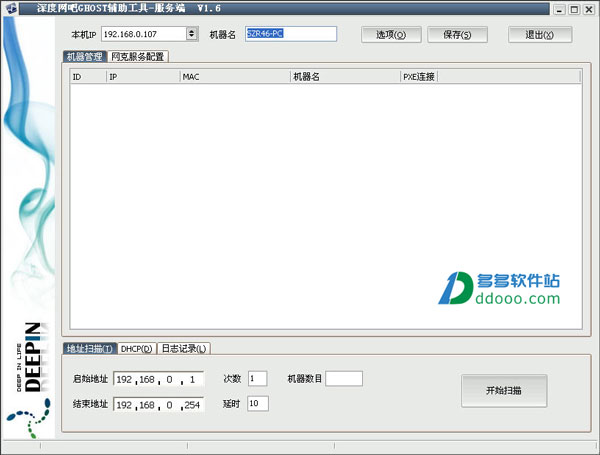Click the 机器名 input field

coord(291,34)
